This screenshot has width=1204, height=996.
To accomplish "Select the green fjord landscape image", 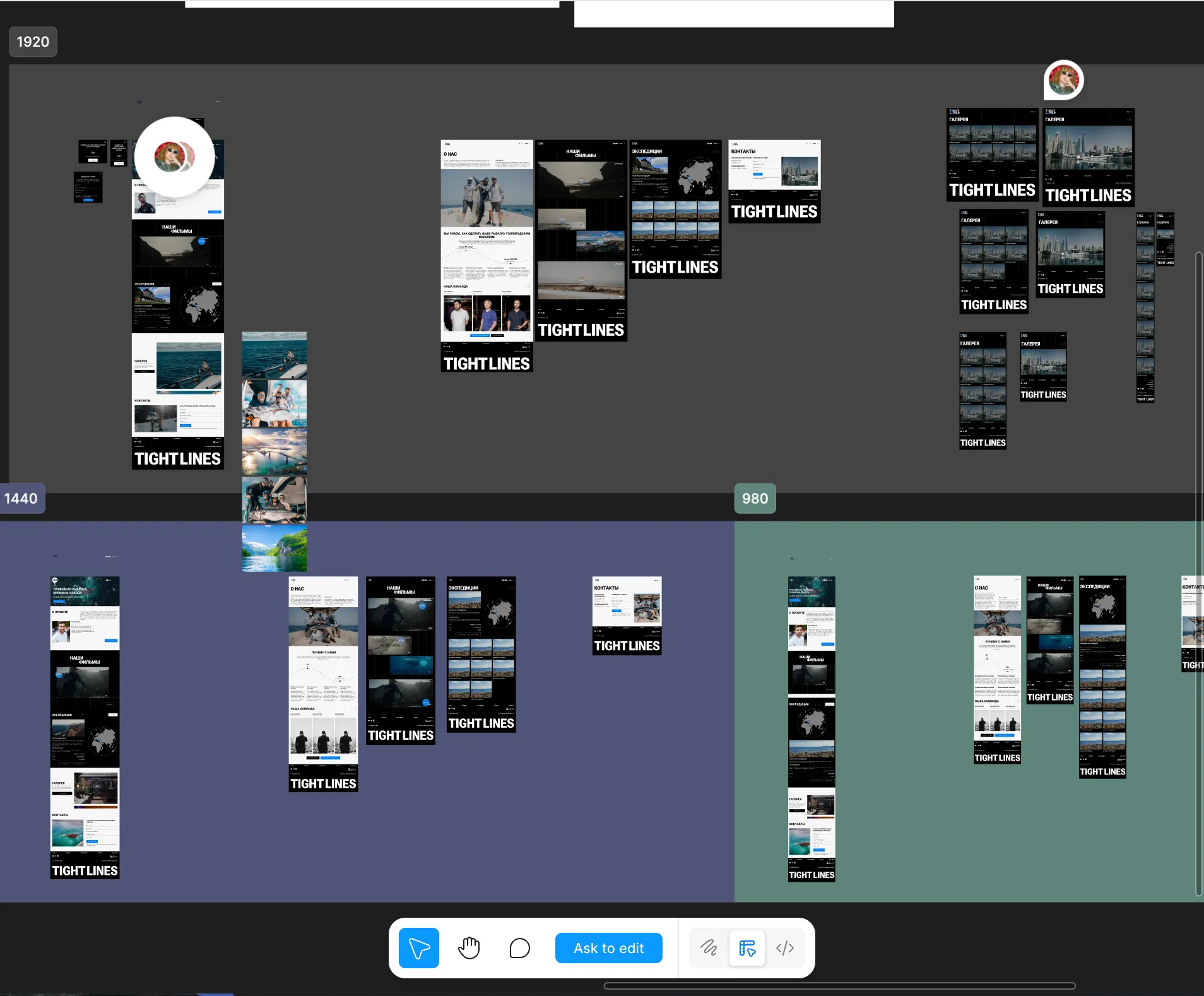I will [274, 548].
